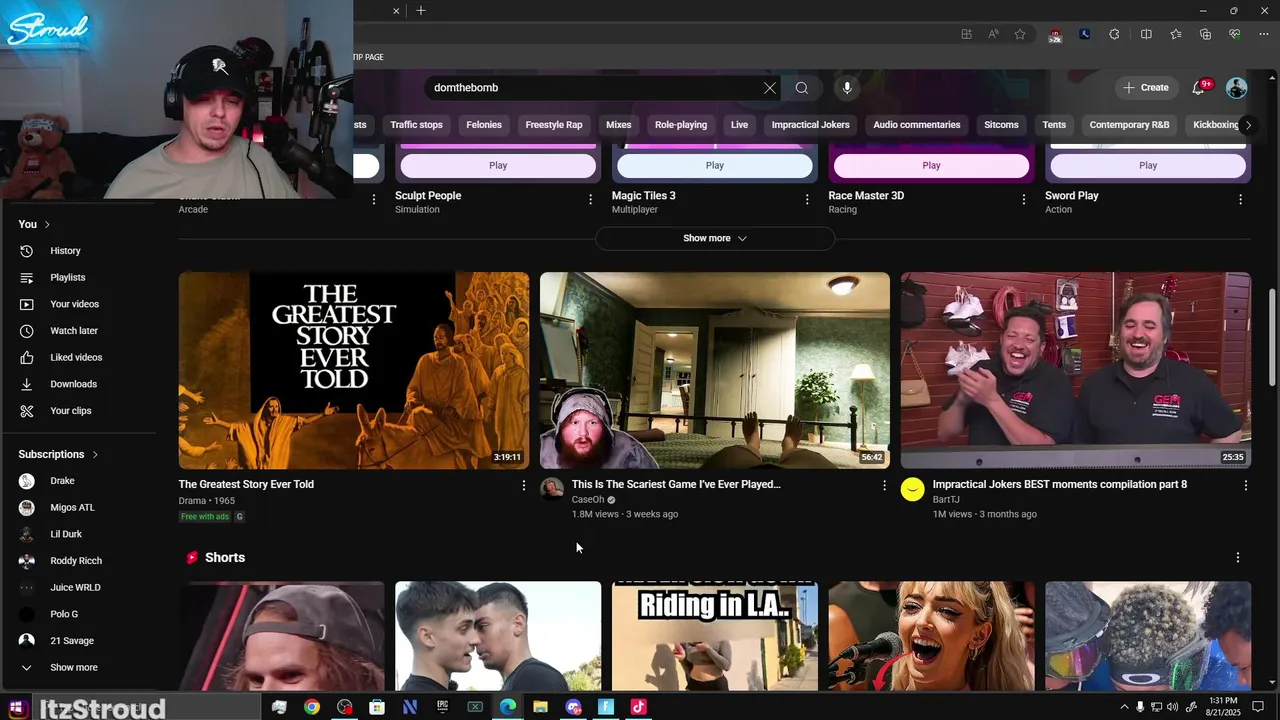Screen dimensions: 1280x720
Task: Select the Impractical Jokers chip
Action: (810, 125)
